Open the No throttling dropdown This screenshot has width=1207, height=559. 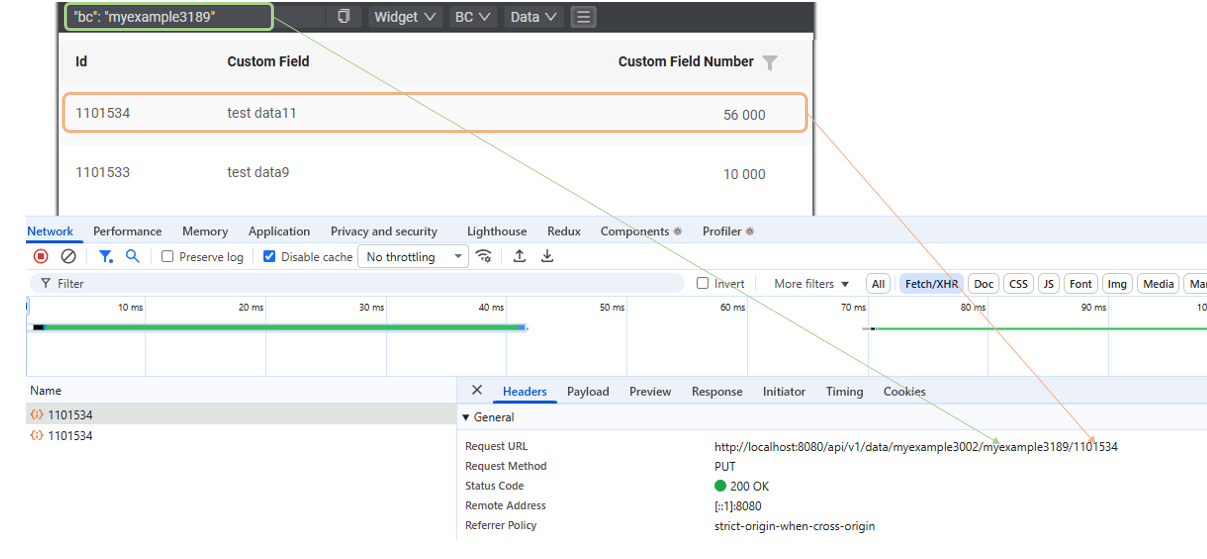pos(413,257)
